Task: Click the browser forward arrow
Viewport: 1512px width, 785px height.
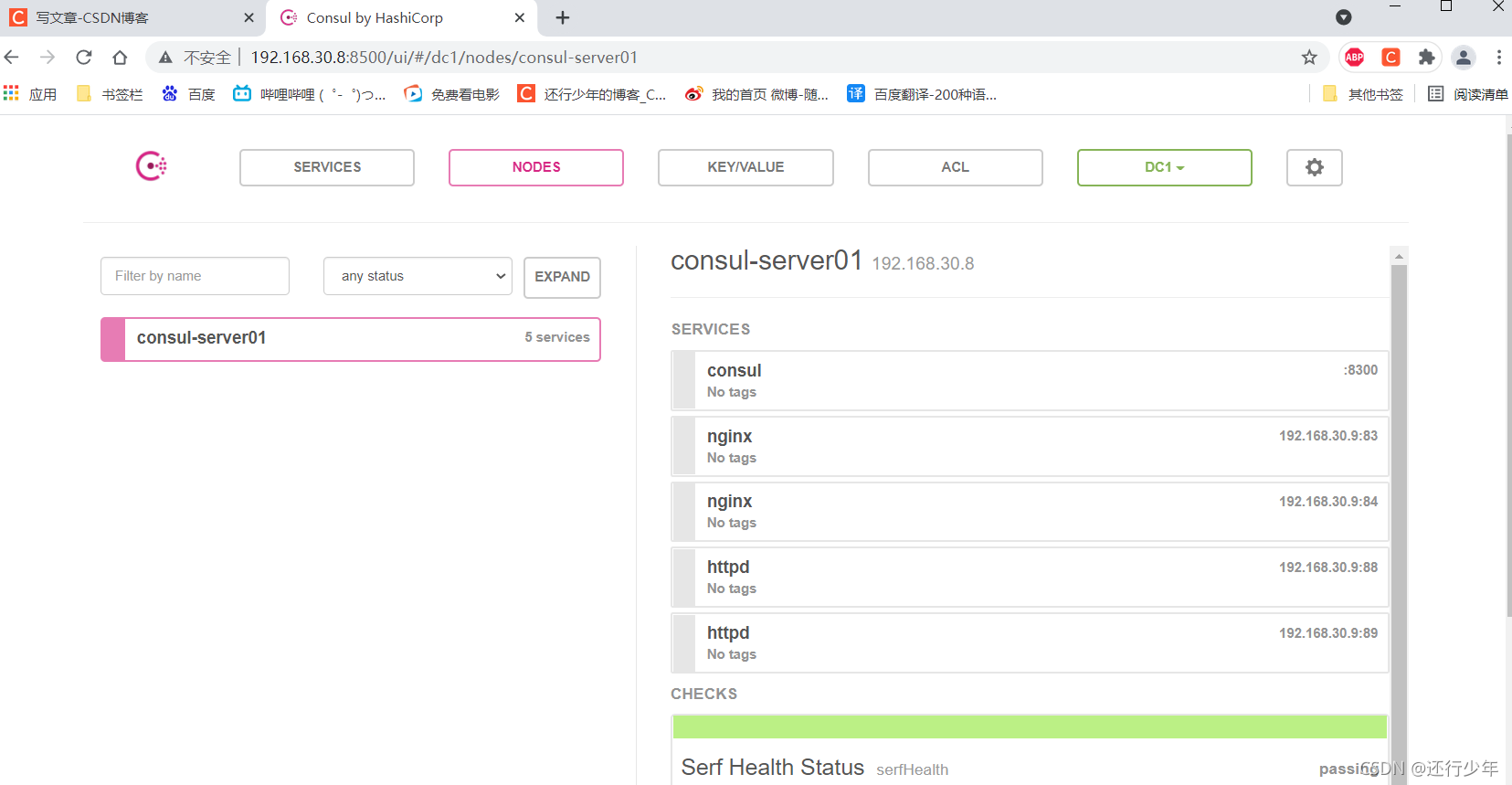Action: 48,58
